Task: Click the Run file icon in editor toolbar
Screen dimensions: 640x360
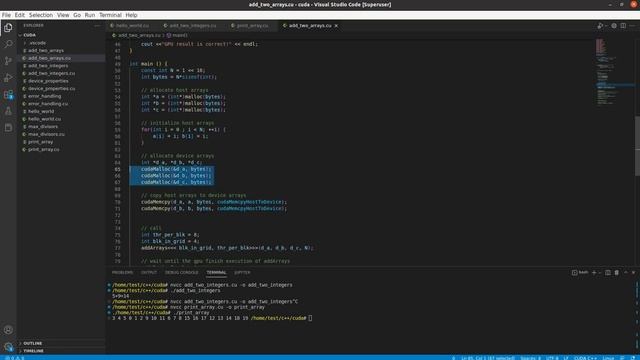Action: (x=600, y=26)
